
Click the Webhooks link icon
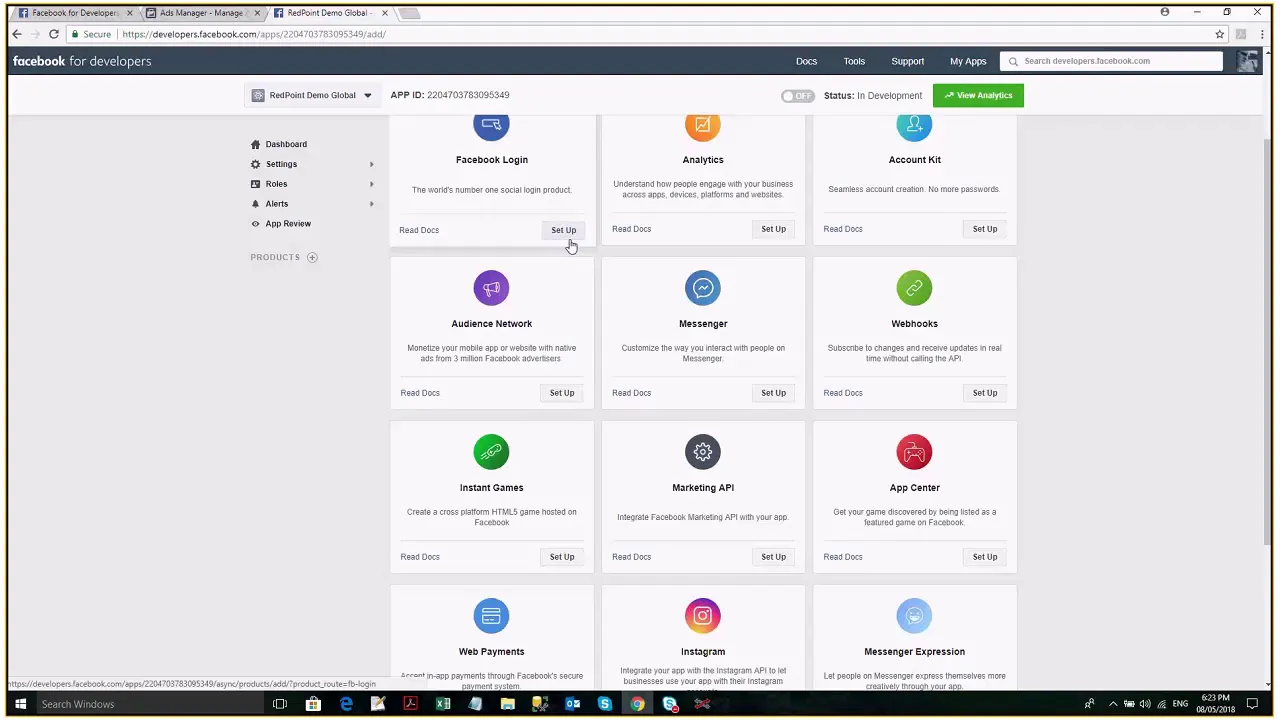click(914, 288)
